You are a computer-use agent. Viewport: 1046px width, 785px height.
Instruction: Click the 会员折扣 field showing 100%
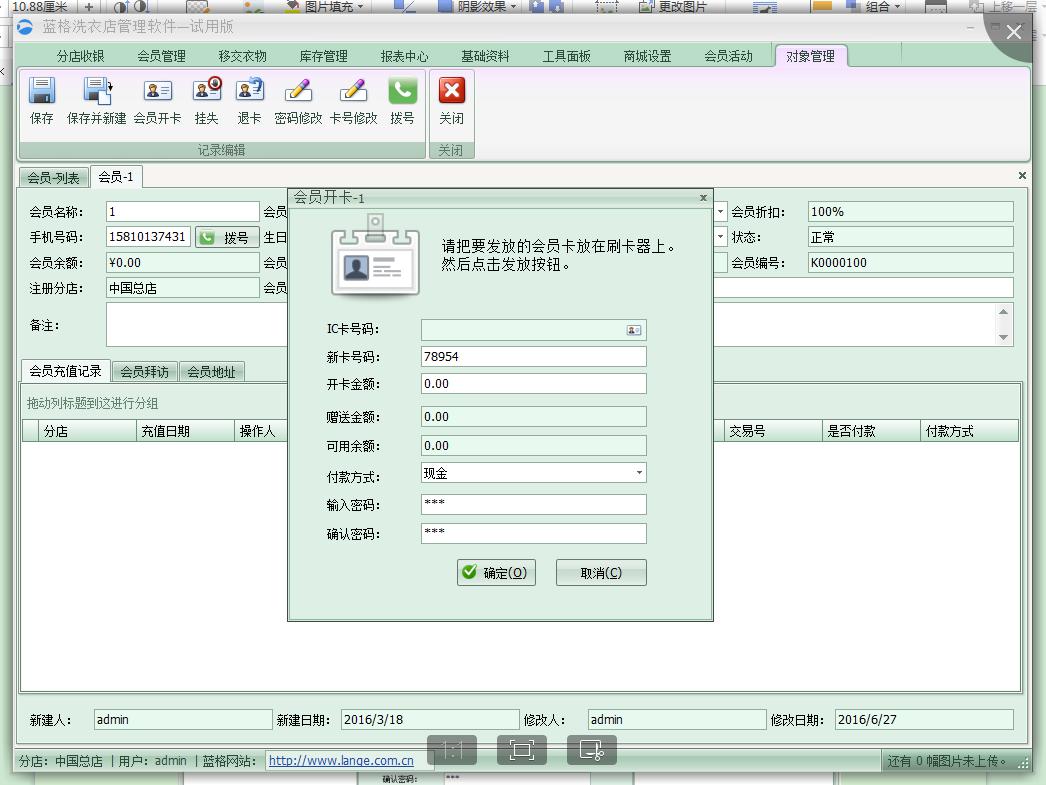pos(911,211)
